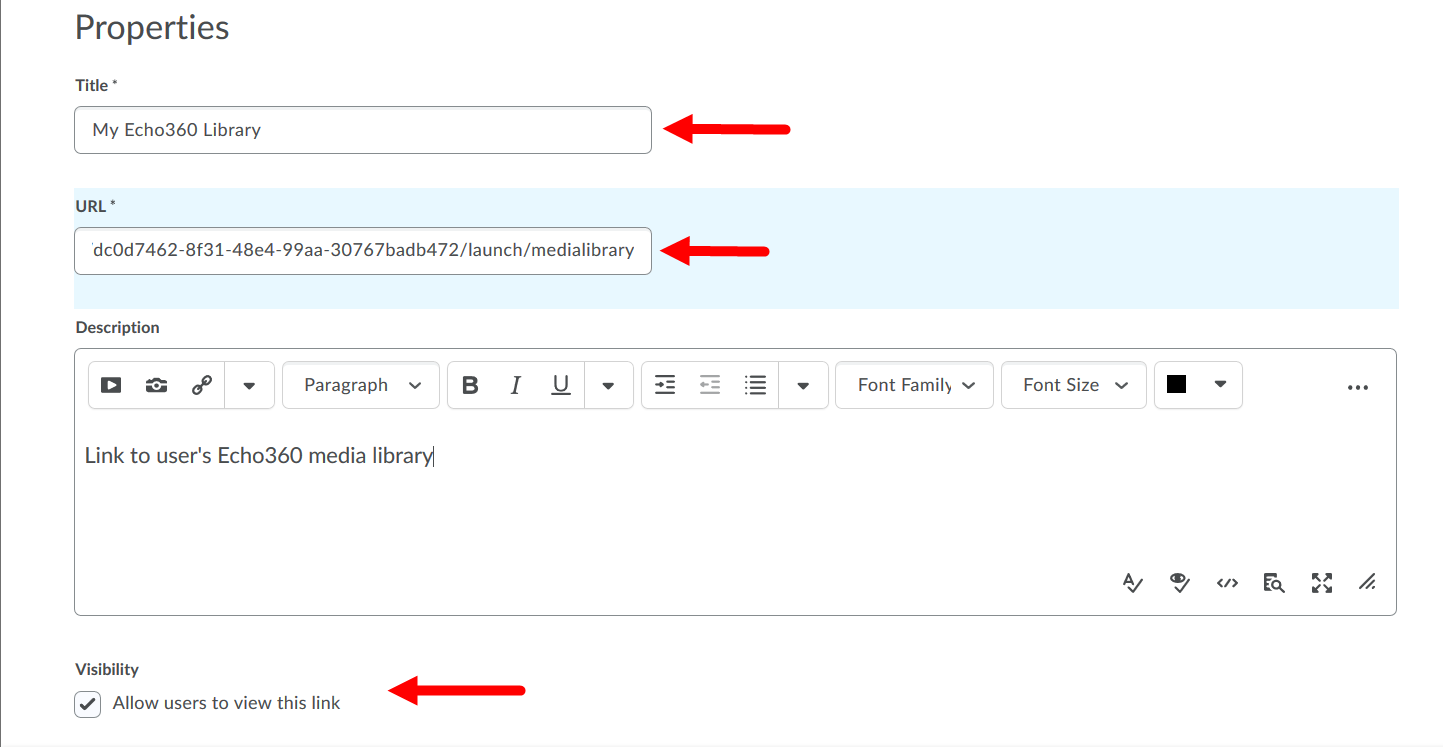Click the black text color swatch

pyautogui.click(x=1176, y=384)
